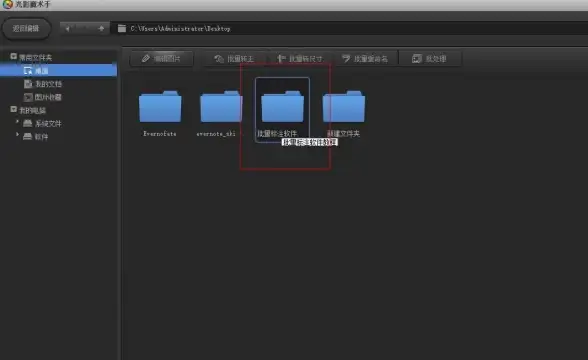The height and width of the screenshot is (360, 588).
Task: Open the 图片收藏 (Pictures) sidebar entry
Action: [x=43, y=97]
